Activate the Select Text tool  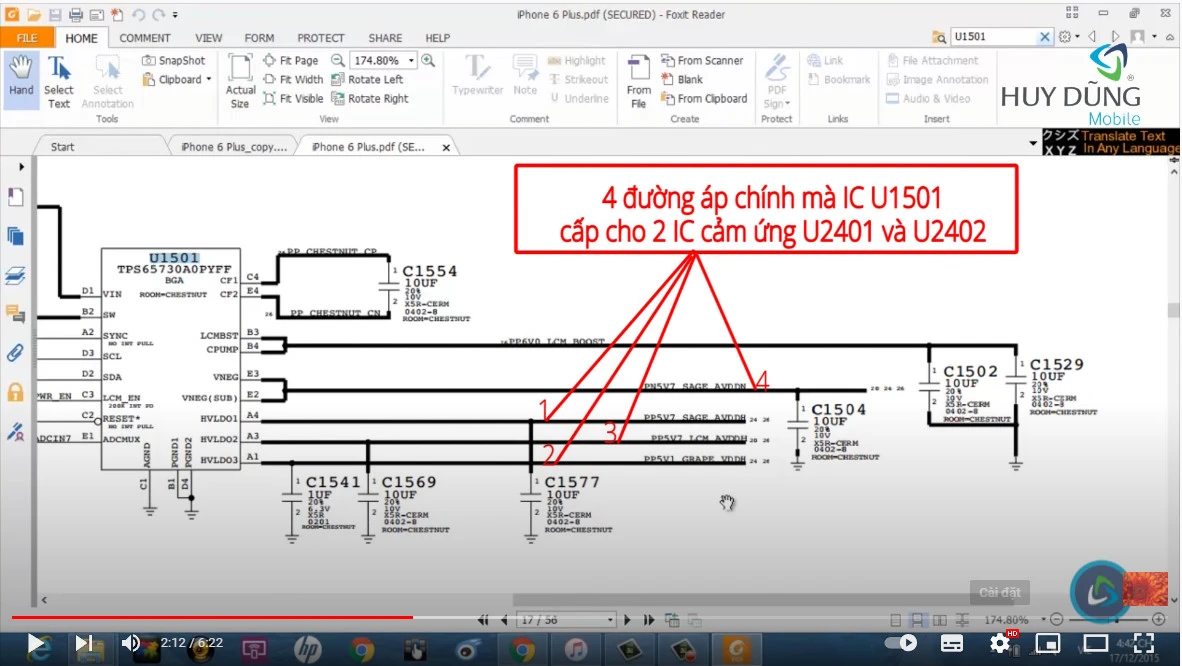pyautogui.click(x=59, y=80)
